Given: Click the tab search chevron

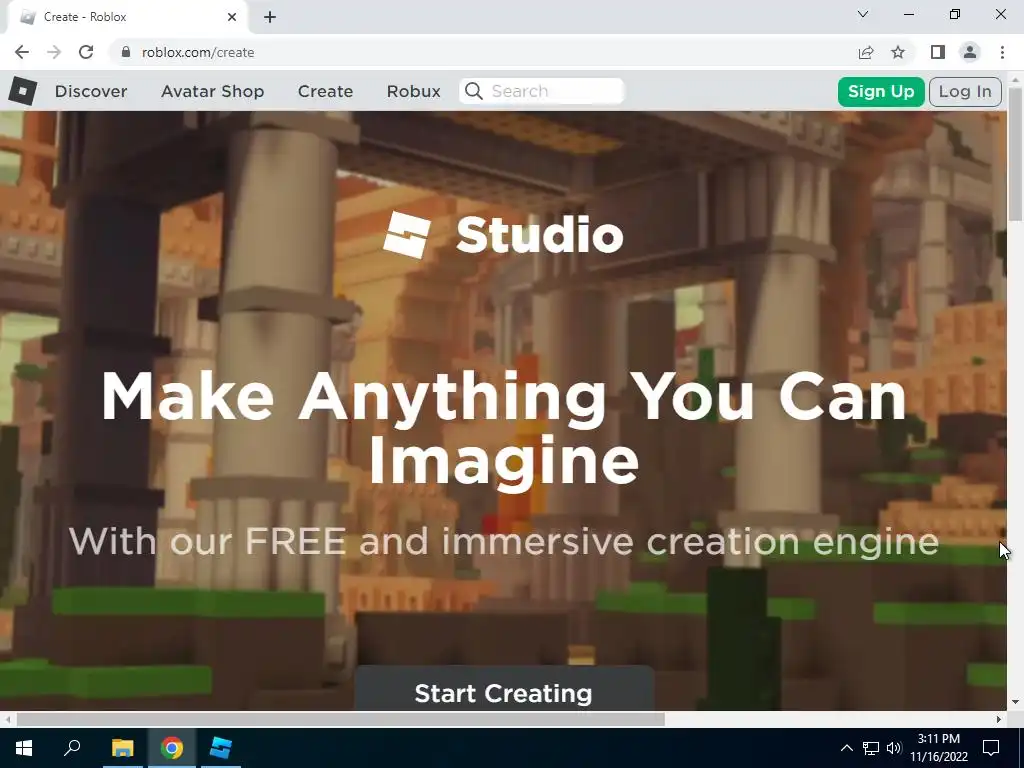Looking at the screenshot, I should [x=863, y=14].
